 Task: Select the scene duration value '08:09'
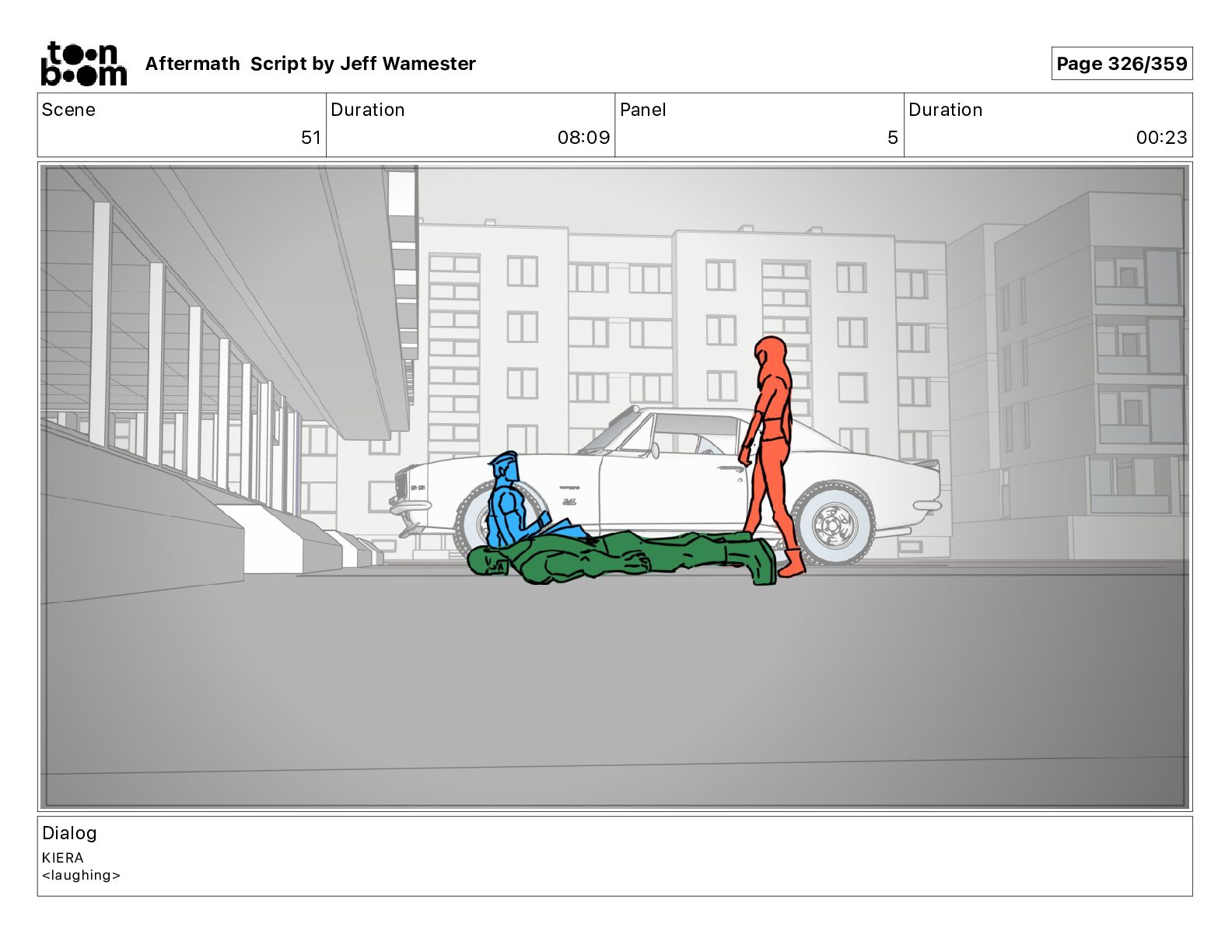click(583, 138)
